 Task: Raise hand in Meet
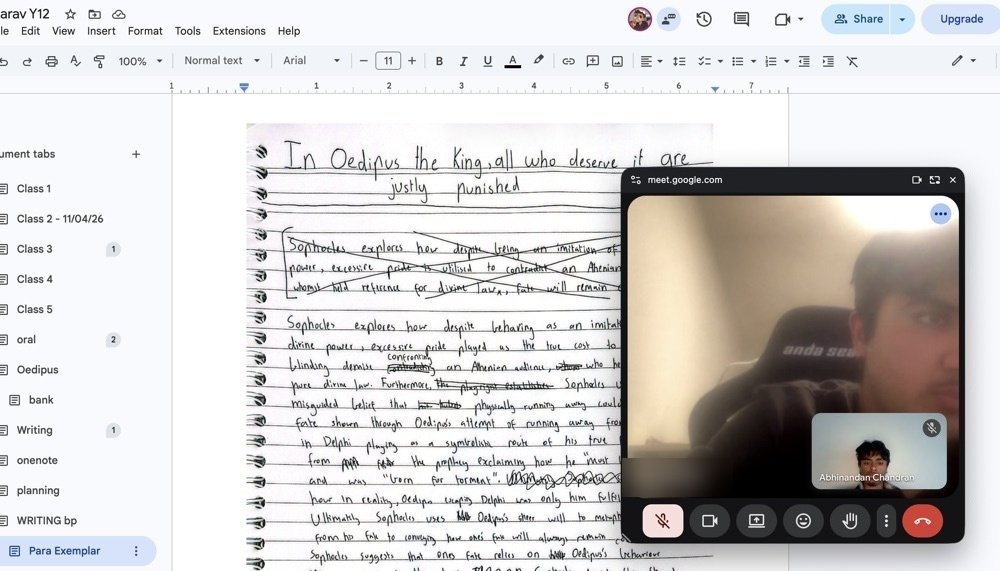click(x=849, y=521)
